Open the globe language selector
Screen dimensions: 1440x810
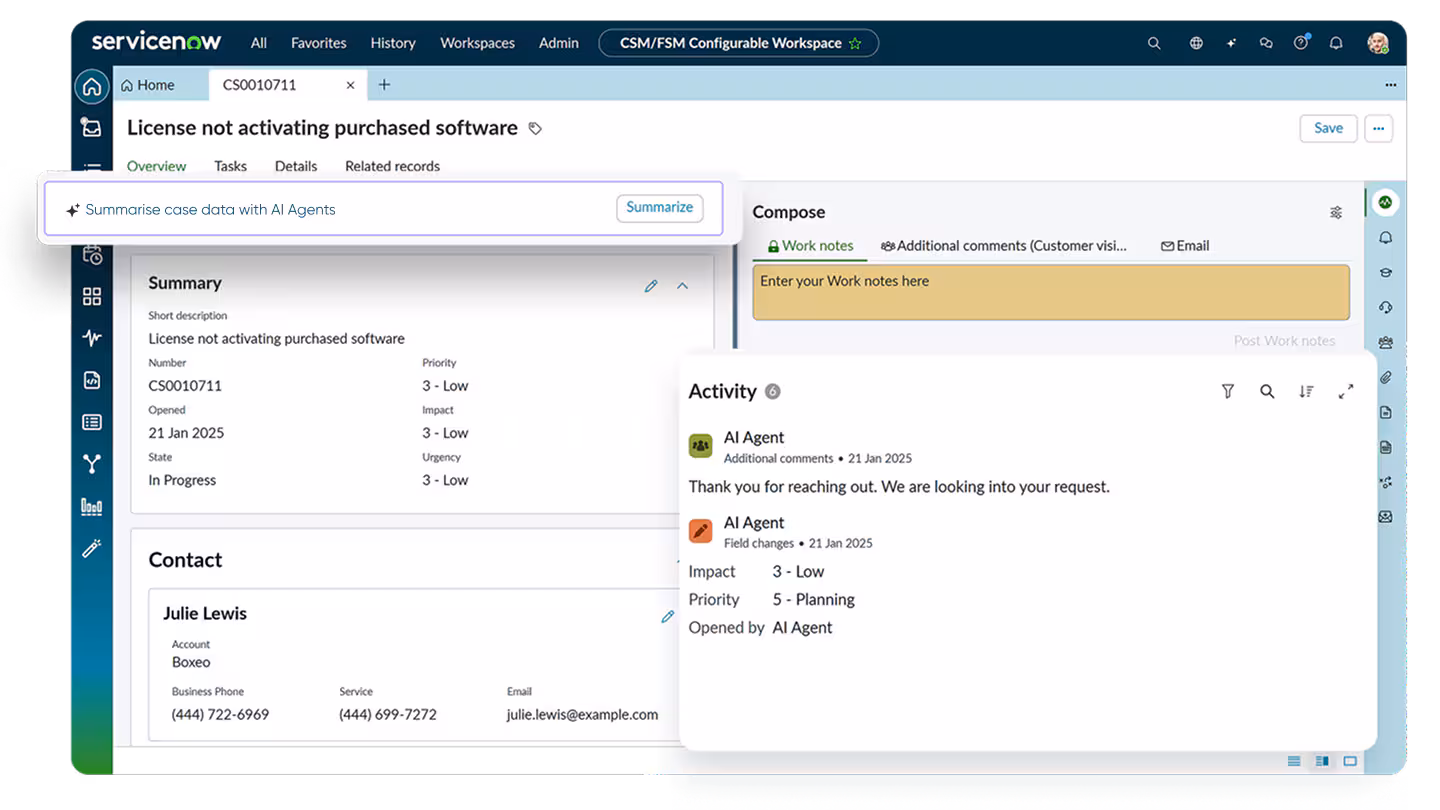(1196, 43)
